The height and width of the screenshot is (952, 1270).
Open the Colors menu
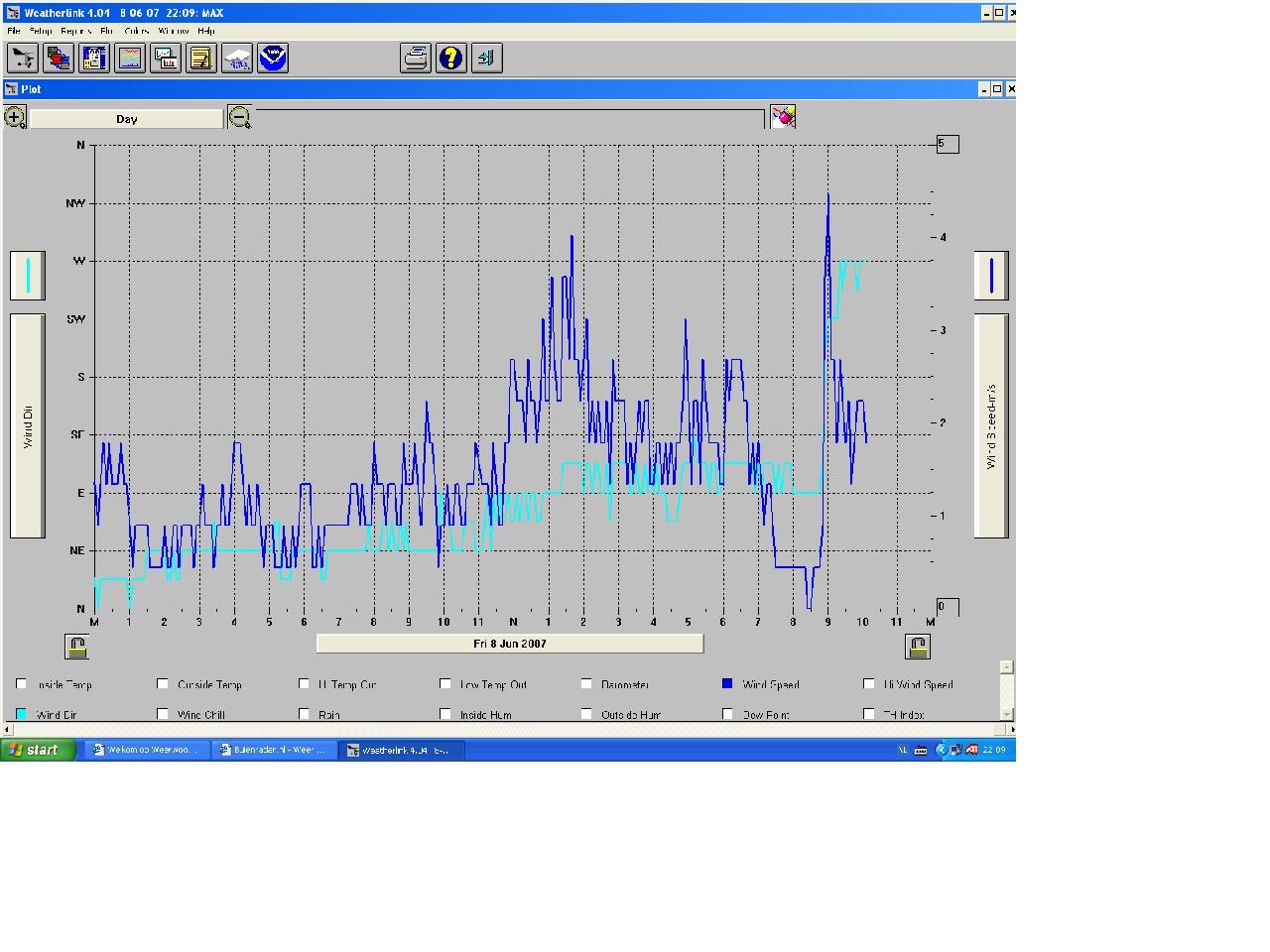pyautogui.click(x=137, y=31)
